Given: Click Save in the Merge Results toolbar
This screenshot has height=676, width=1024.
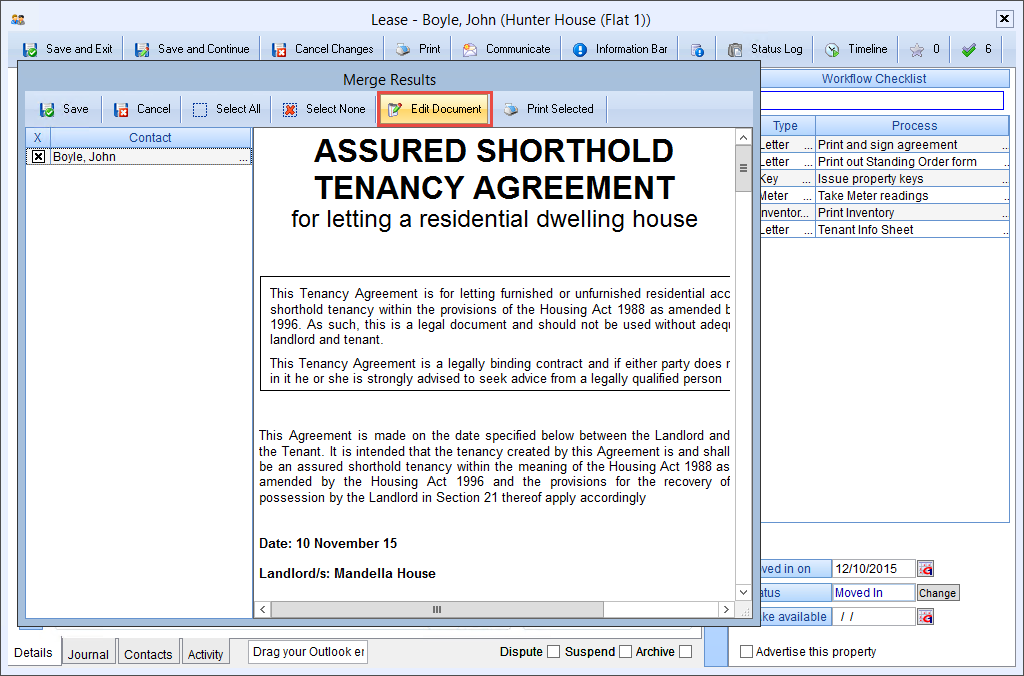Looking at the screenshot, I should pos(64,109).
